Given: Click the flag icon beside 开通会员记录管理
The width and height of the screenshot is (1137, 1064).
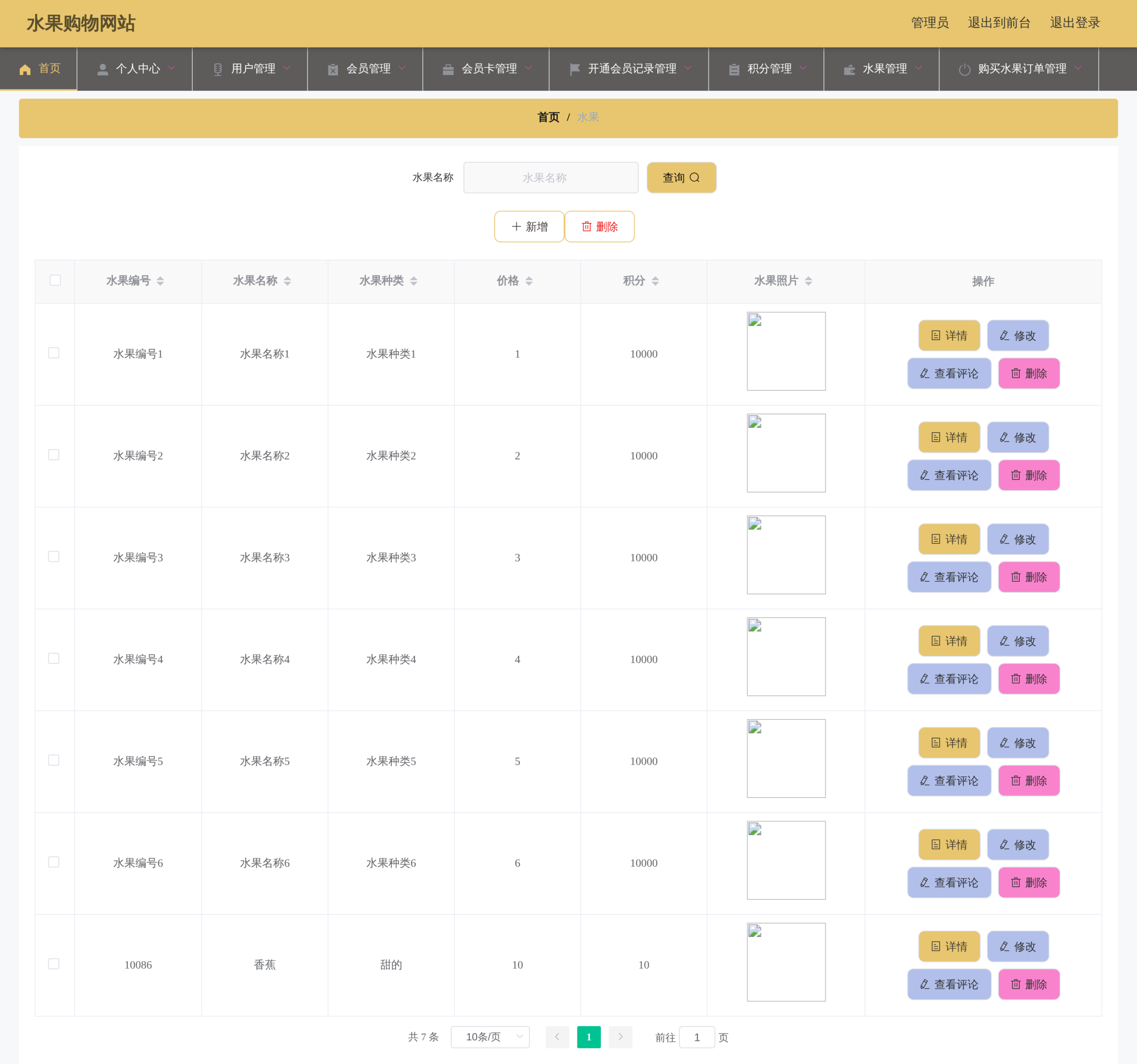Looking at the screenshot, I should click(x=575, y=70).
